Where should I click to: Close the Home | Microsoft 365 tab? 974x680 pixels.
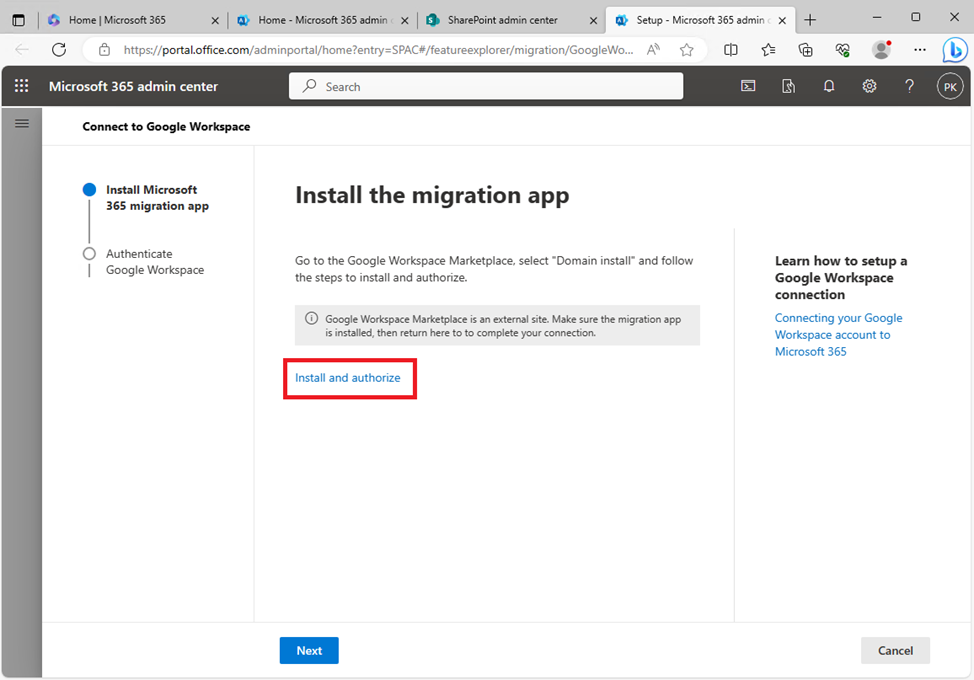coord(215,20)
